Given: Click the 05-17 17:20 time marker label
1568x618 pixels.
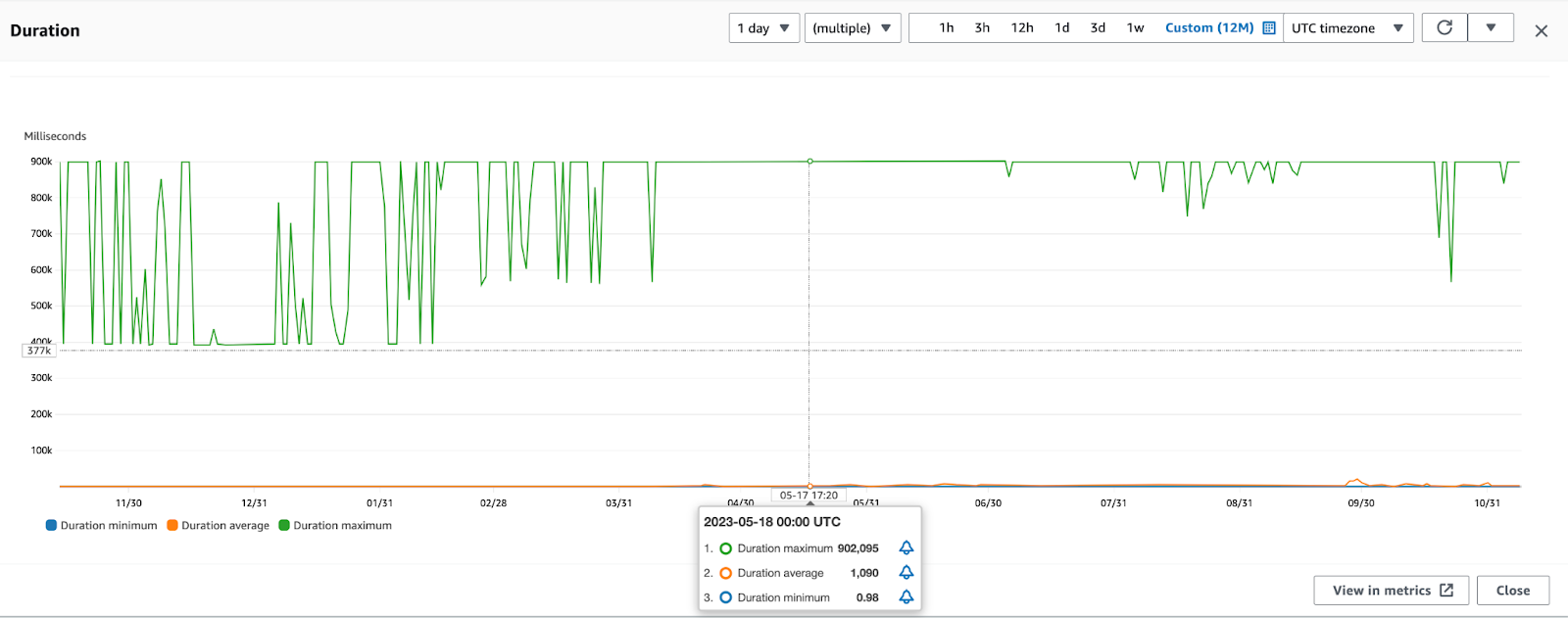Looking at the screenshot, I should pyautogui.click(x=808, y=496).
